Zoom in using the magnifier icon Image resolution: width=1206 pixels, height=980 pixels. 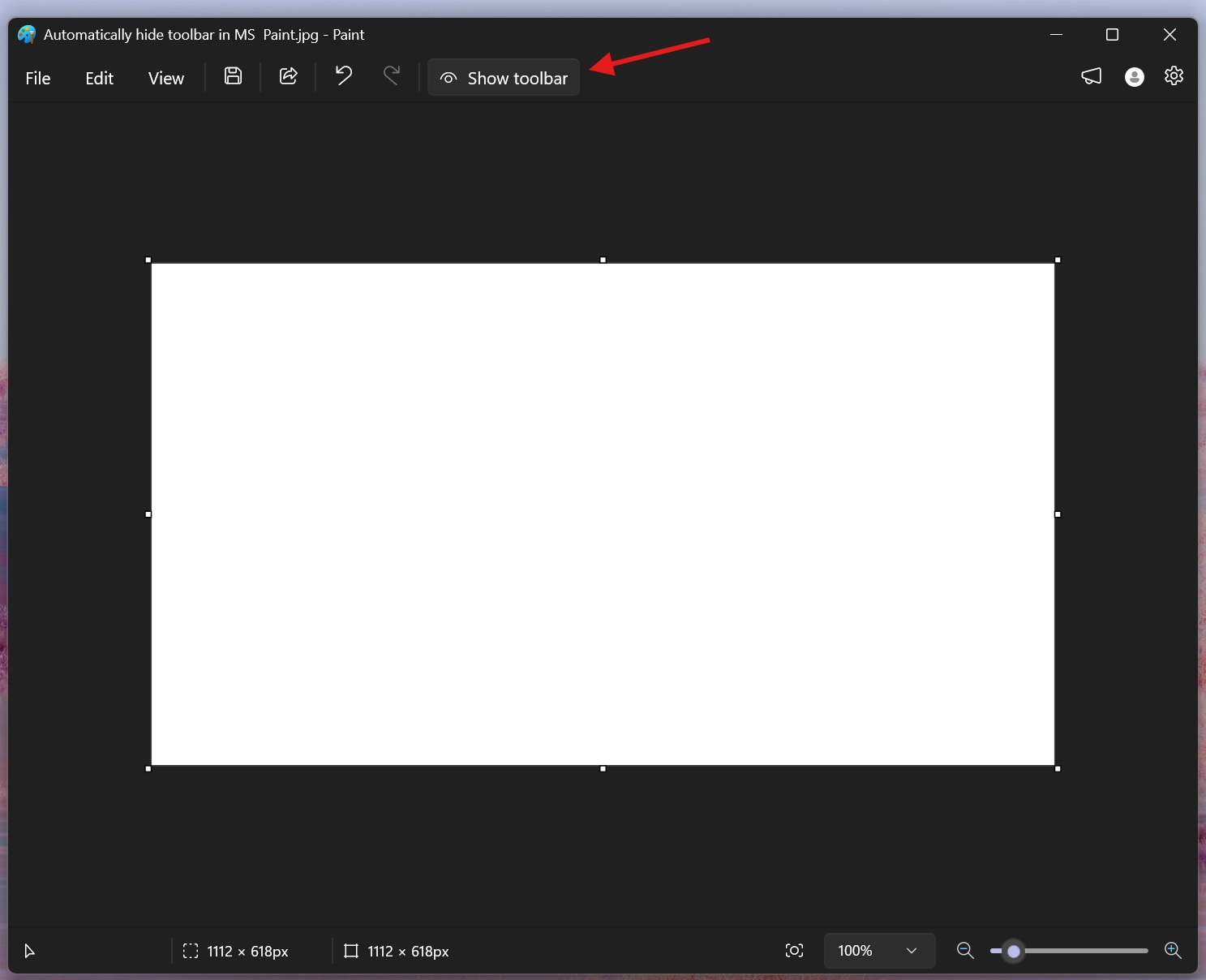[1173, 951]
